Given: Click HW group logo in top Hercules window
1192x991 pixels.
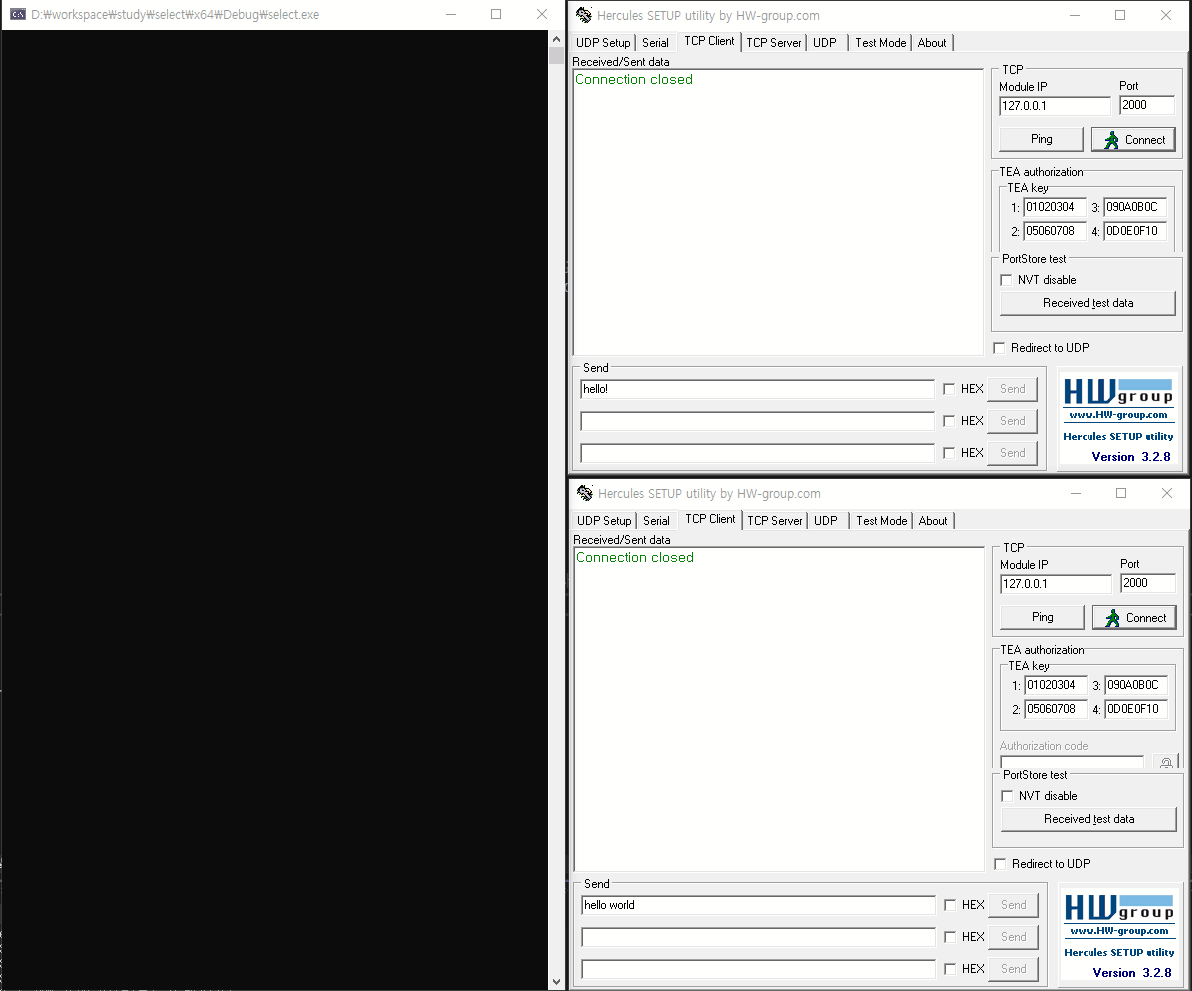Looking at the screenshot, I should pyautogui.click(x=1118, y=391).
